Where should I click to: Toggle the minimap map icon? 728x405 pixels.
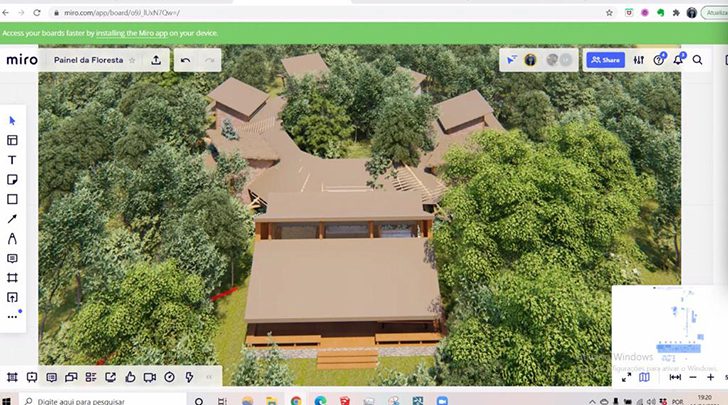click(x=644, y=377)
